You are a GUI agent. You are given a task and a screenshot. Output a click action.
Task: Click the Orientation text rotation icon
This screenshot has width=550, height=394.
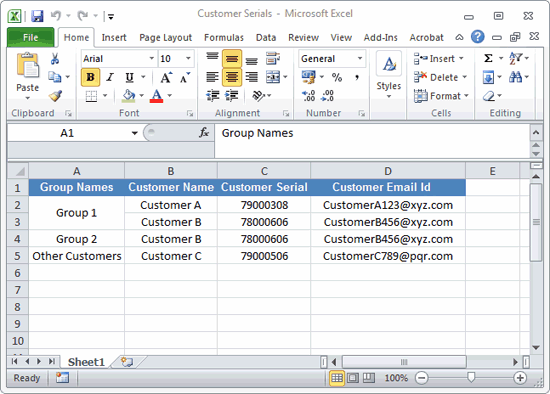(259, 95)
